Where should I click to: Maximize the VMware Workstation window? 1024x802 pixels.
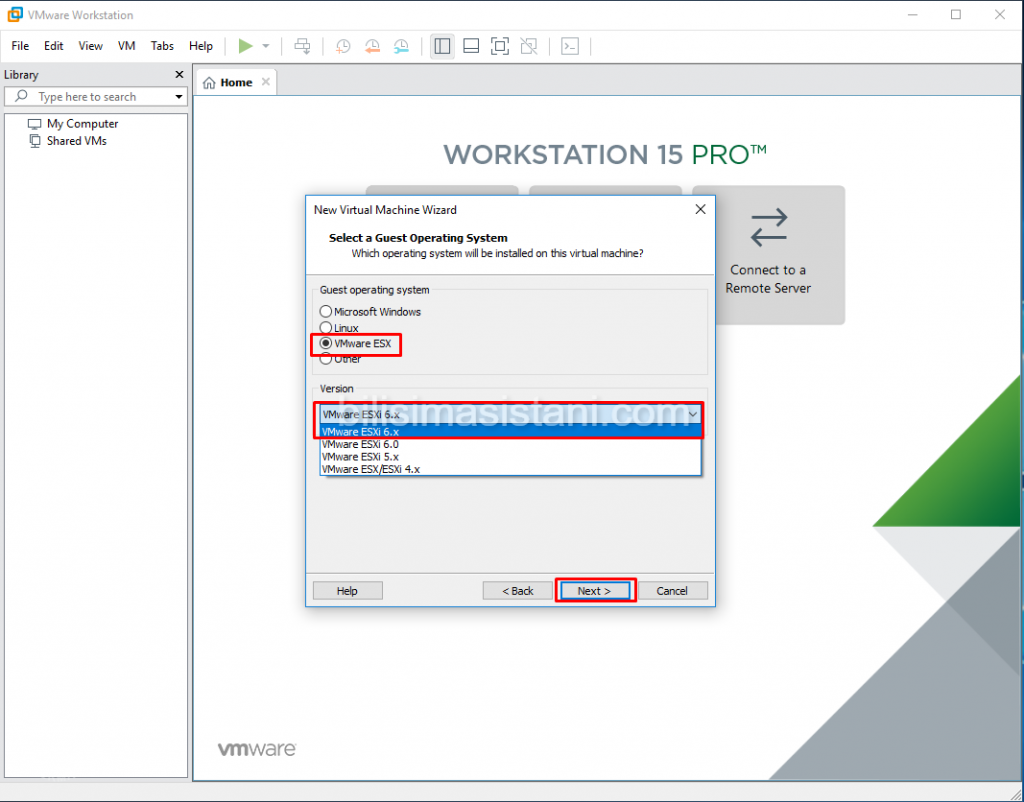pos(956,14)
